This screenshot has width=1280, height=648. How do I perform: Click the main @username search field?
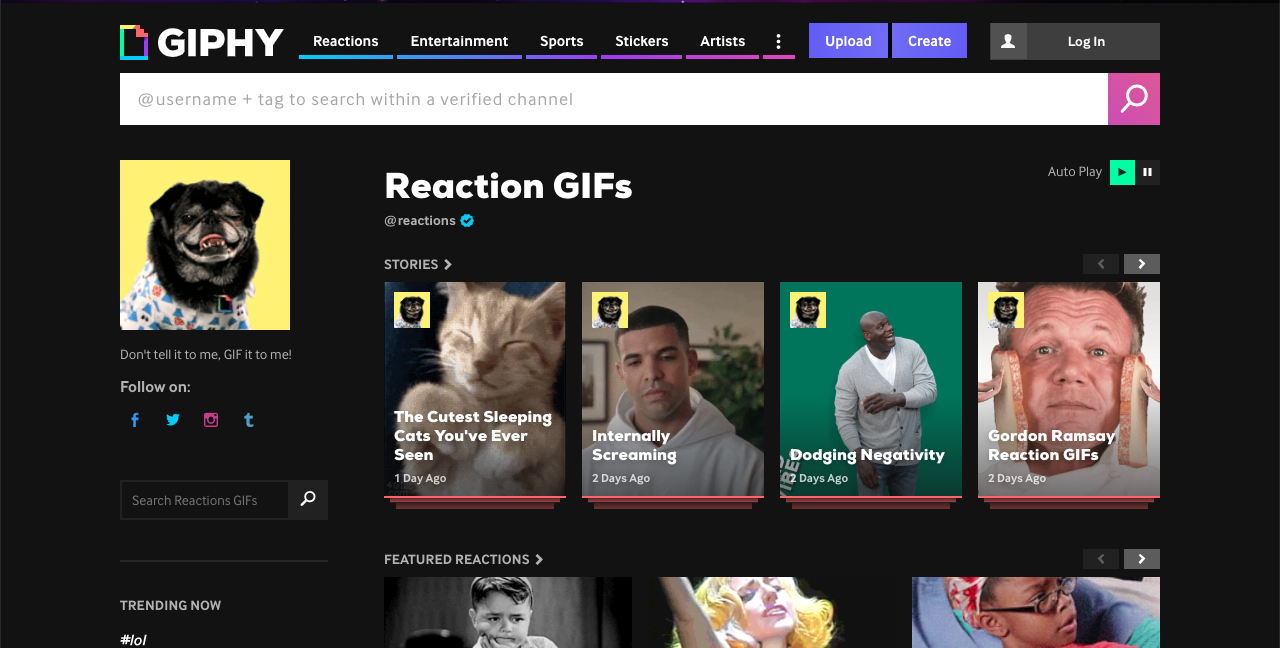[x=612, y=99]
